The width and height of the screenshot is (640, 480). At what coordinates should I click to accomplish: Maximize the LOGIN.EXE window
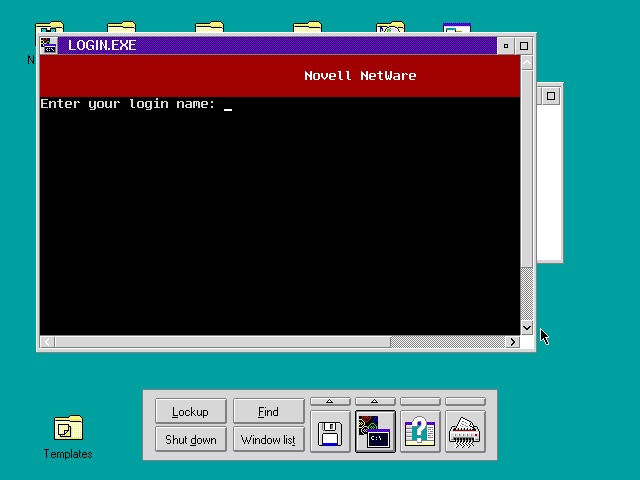524,46
